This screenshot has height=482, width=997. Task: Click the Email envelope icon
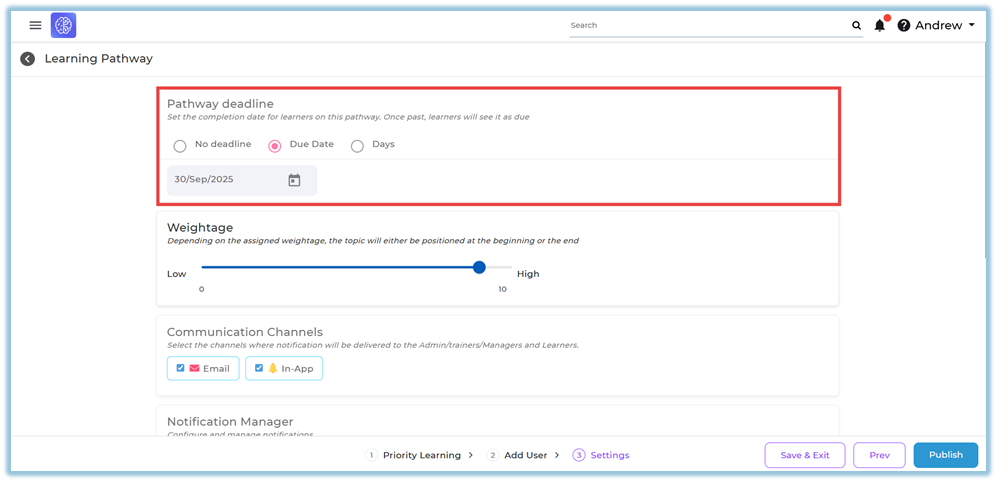coord(195,368)
